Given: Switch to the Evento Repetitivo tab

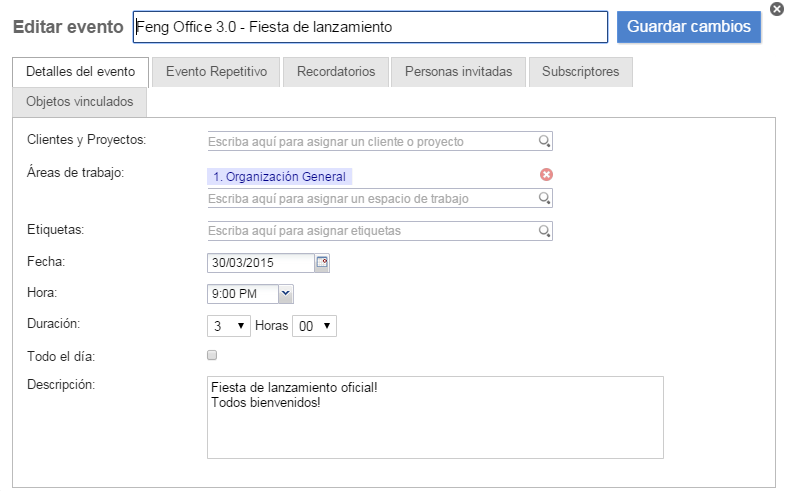Looking at the screenshot, I should tap(216, 72).
